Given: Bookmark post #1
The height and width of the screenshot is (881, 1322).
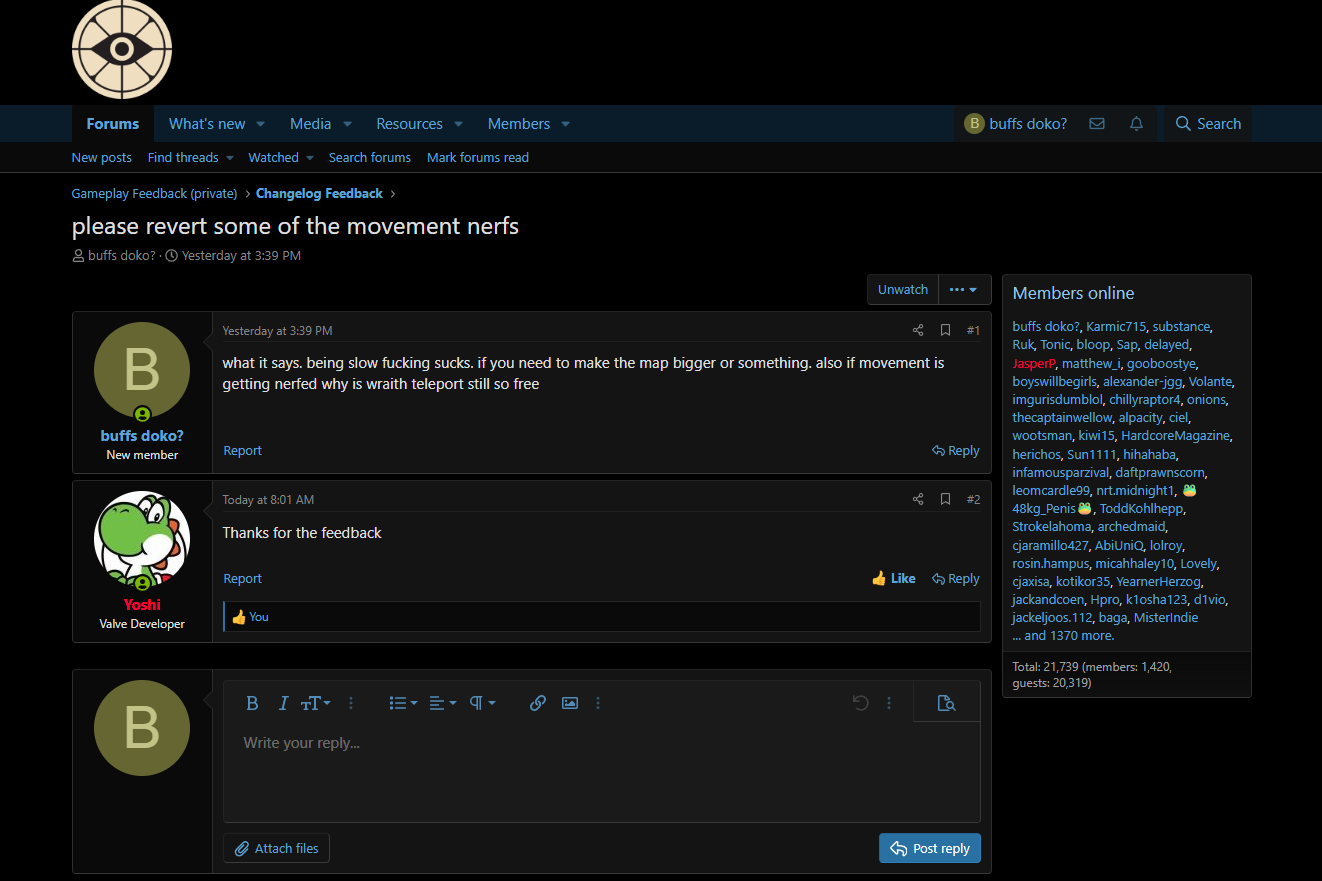Looking at the screenshot, I should 945,330.
